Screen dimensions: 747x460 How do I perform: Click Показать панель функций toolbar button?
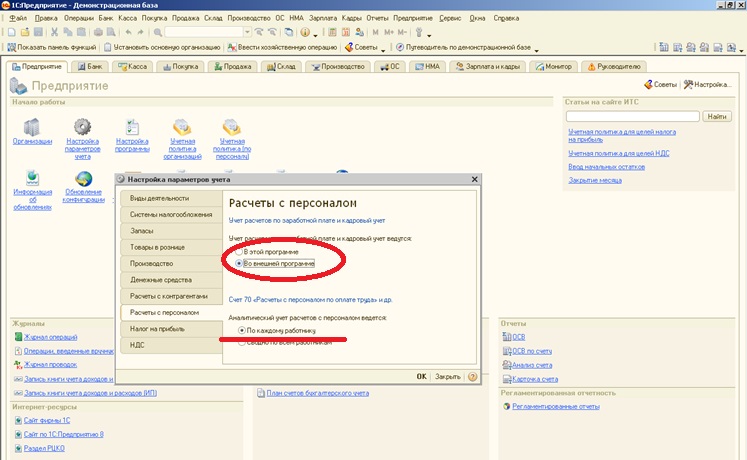coord(52,47)
